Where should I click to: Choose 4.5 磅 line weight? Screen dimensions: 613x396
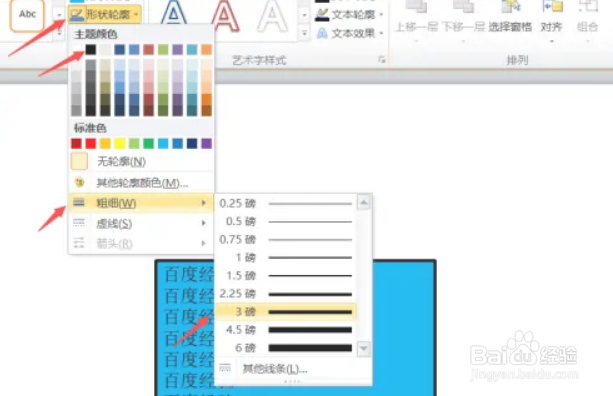tap(286, 330)
